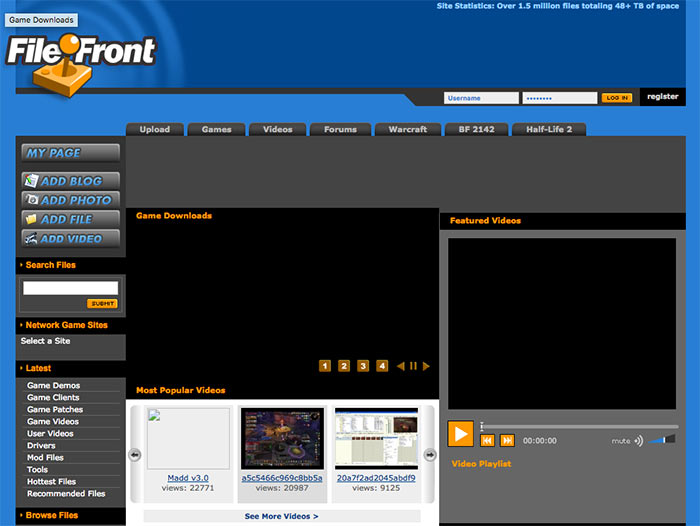
Task: Open Hottest Files link
Action: point(51,482)
